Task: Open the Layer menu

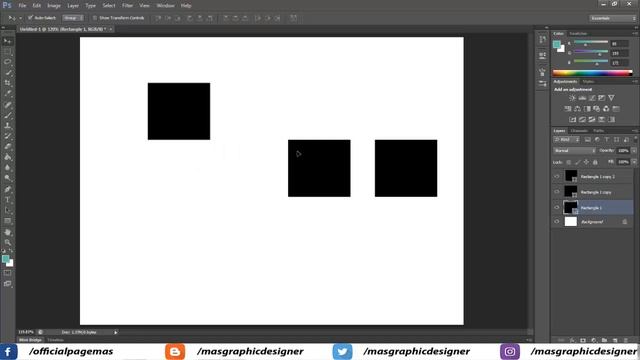Action: click(73, 6)
